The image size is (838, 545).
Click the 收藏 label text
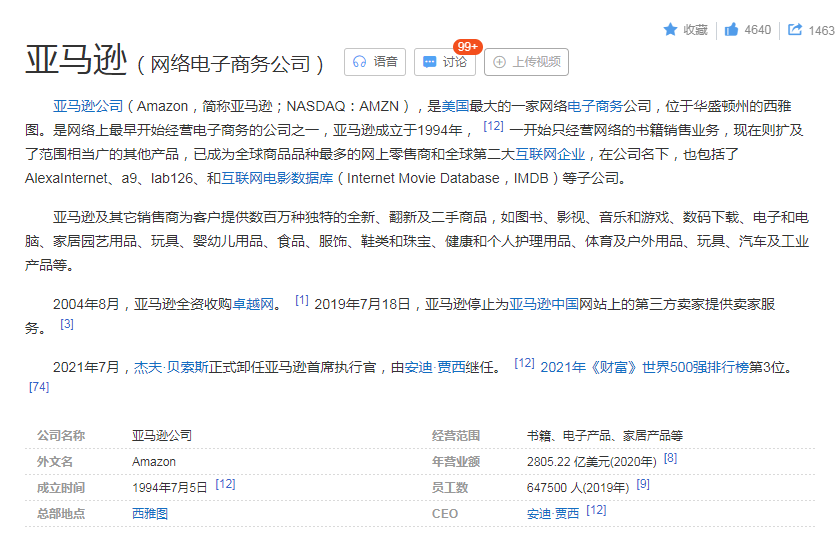(x=695, y=30)
